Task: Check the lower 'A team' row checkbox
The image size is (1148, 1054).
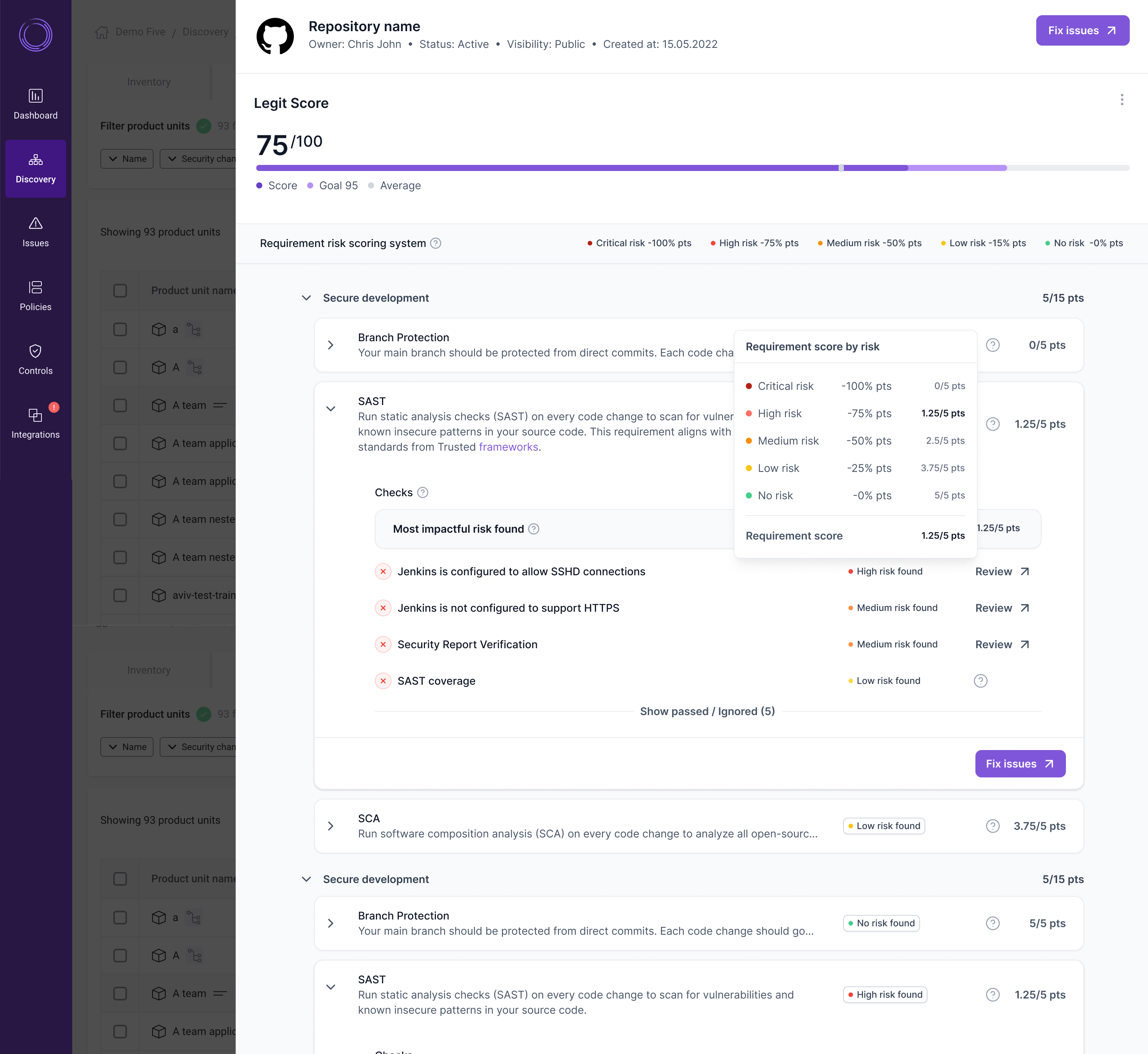Action: coord(120,993)
